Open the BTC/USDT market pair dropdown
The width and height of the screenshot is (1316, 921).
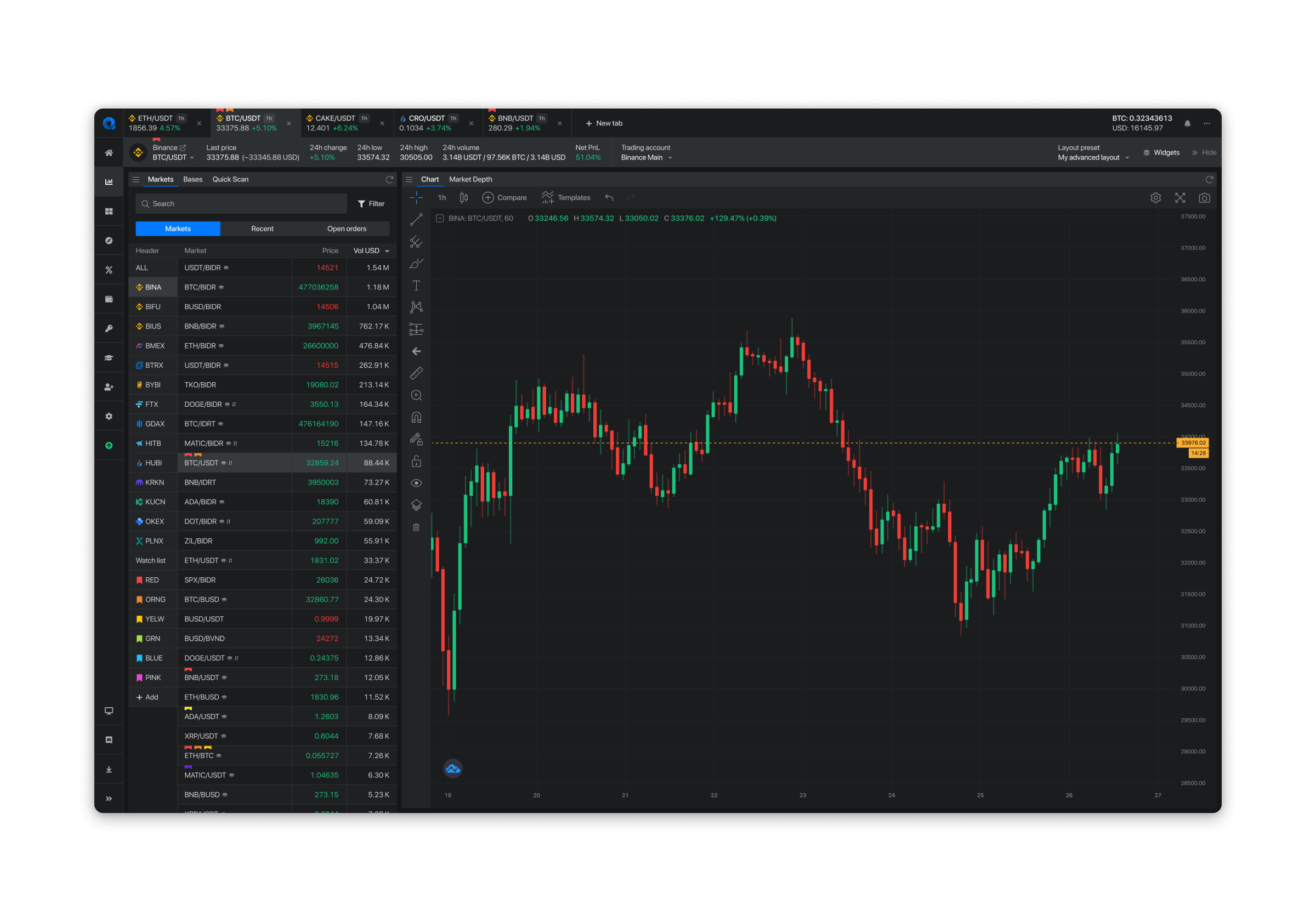[173, 157]
